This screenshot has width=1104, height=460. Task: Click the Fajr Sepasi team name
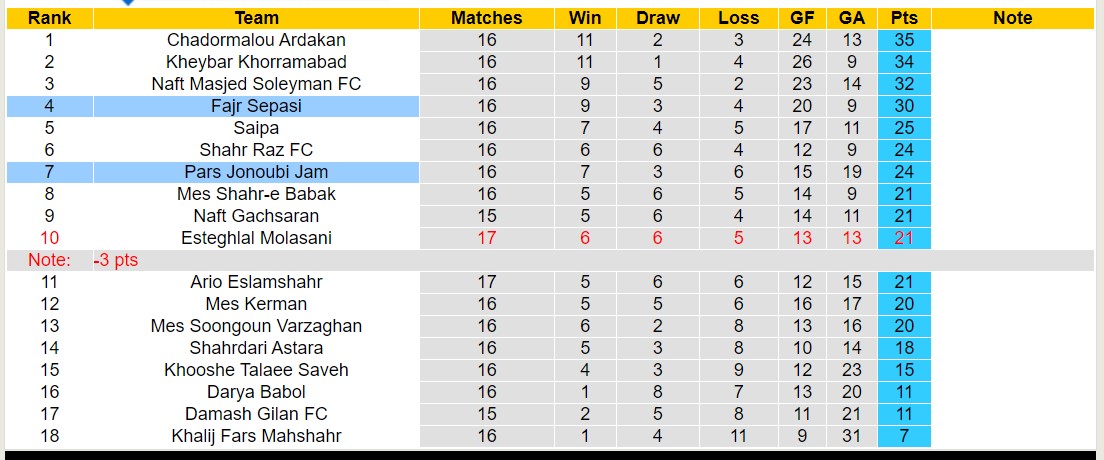coord(256,106)
